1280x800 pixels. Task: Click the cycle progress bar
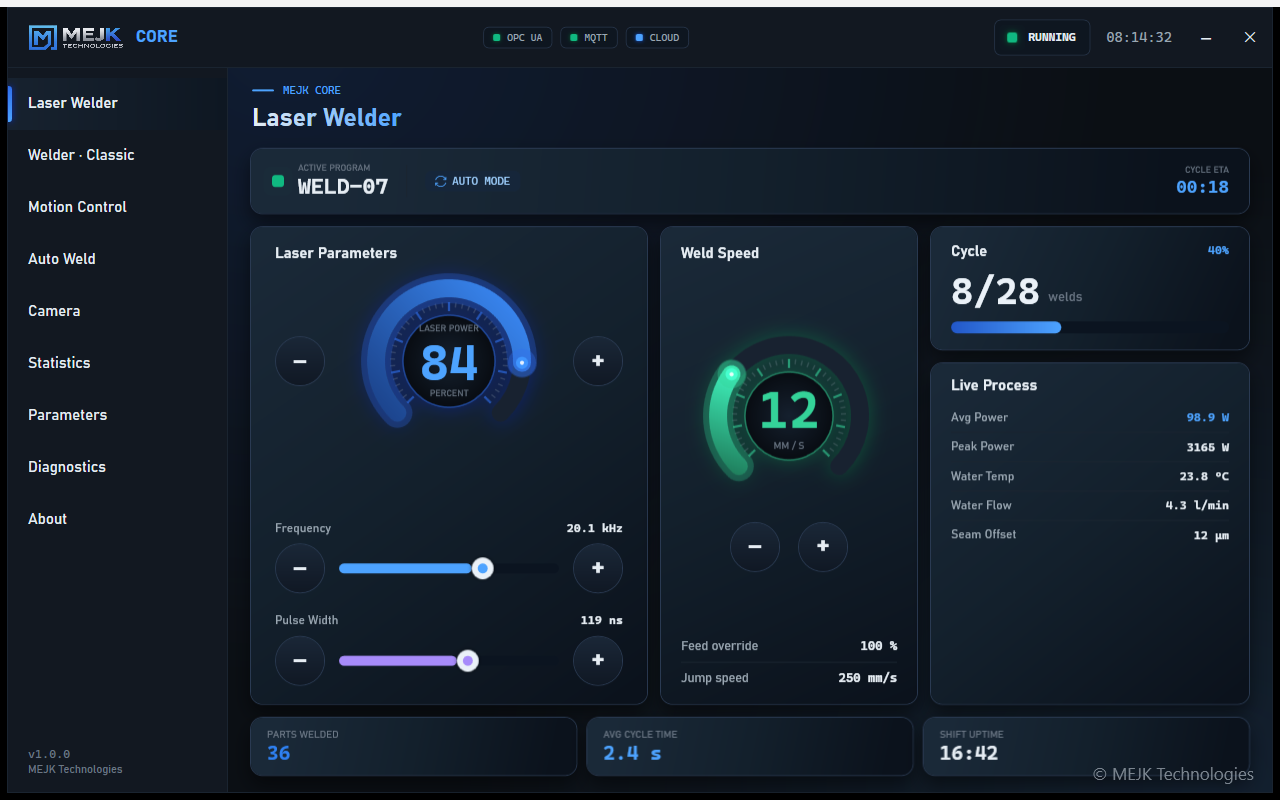(x=1090, y=327)
